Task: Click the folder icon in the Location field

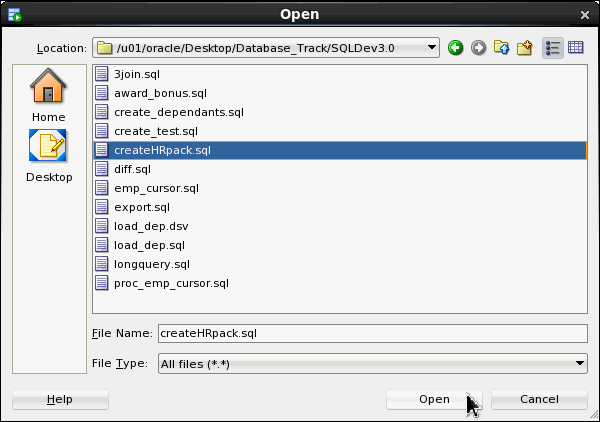Action: point(104,48)
